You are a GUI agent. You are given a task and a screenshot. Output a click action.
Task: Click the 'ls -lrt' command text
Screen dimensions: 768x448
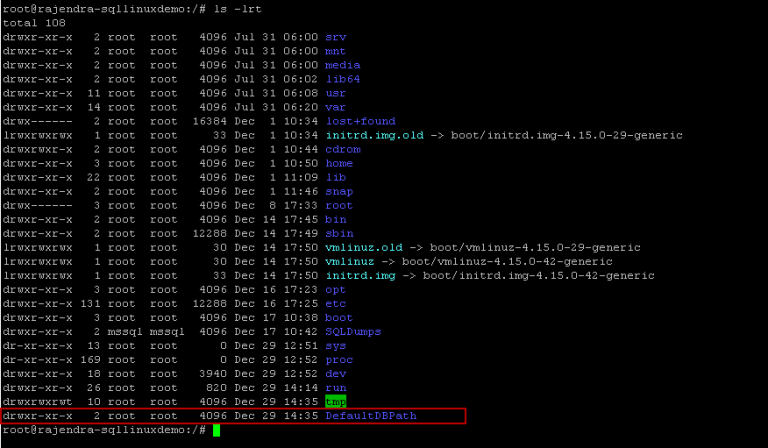pyautogui.click(x=238, y=9)
